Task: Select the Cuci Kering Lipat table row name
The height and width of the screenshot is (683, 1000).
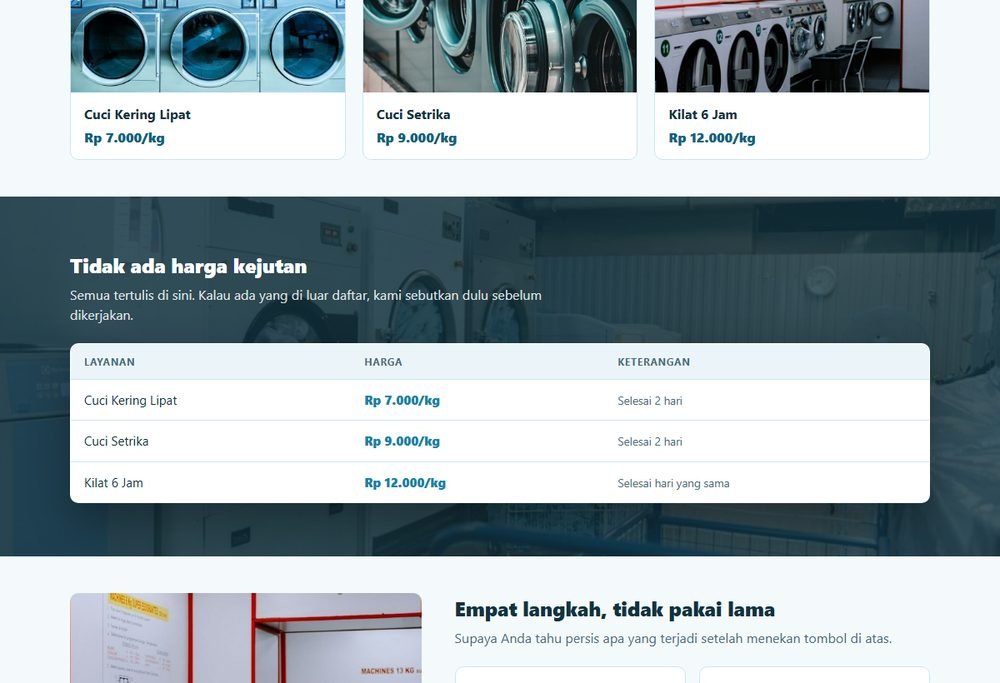Action: [x=131, y=400]
